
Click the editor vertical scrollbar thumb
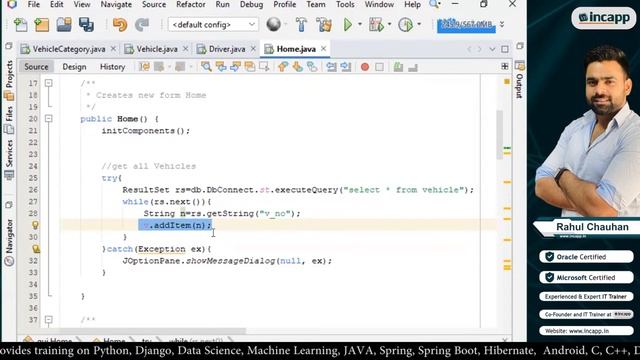pyautogui.click(x=500, y=135)
